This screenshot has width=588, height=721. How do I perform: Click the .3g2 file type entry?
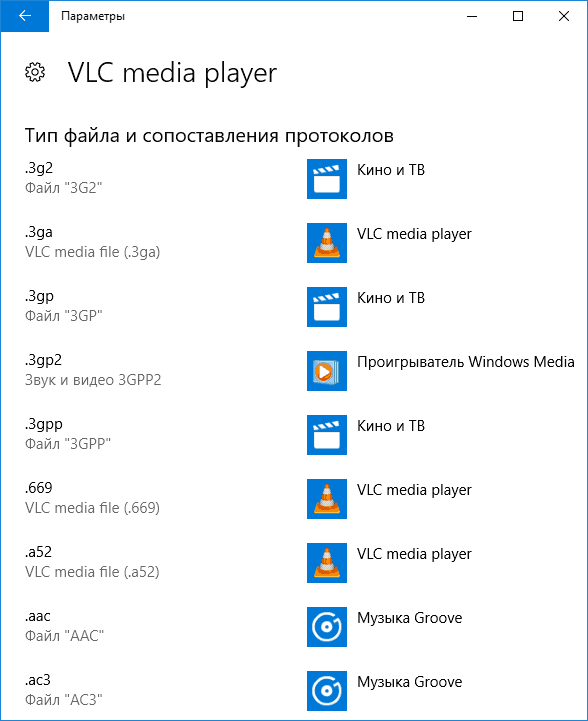[63, 178]
